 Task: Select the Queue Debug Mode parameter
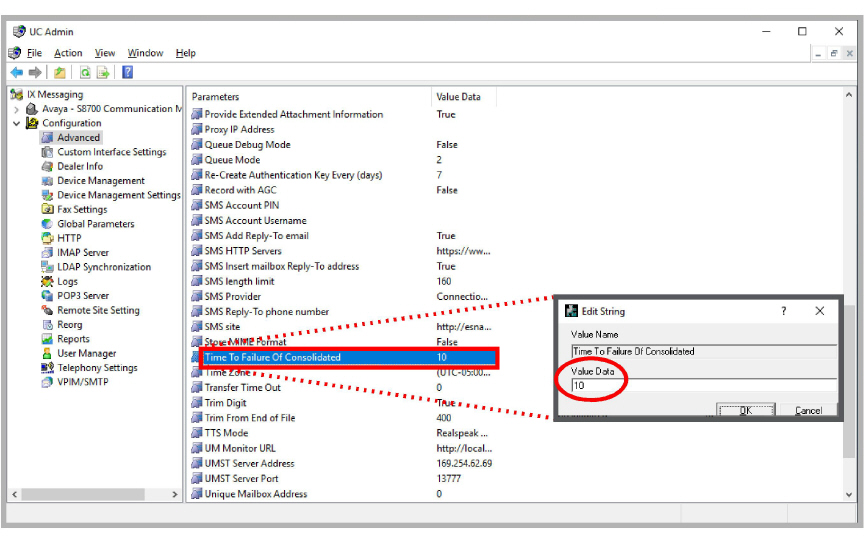[x=247, y=145]
